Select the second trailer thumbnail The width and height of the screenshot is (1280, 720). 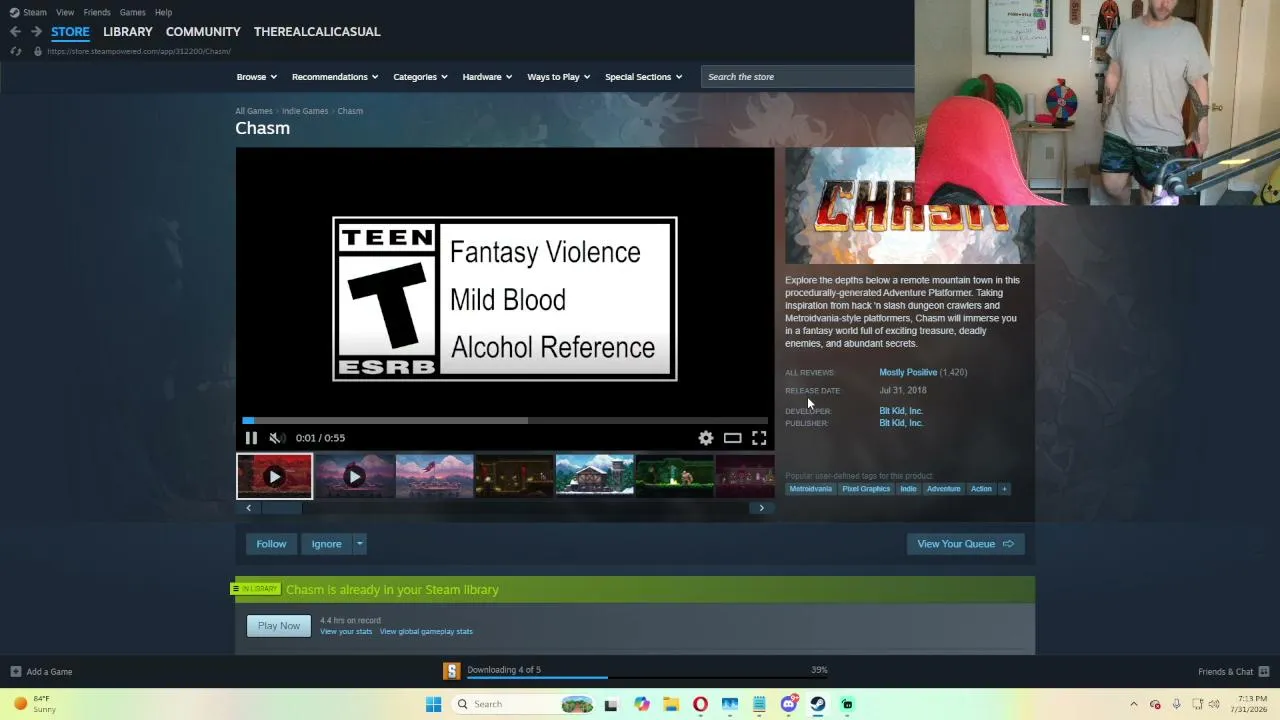[354, 476]
